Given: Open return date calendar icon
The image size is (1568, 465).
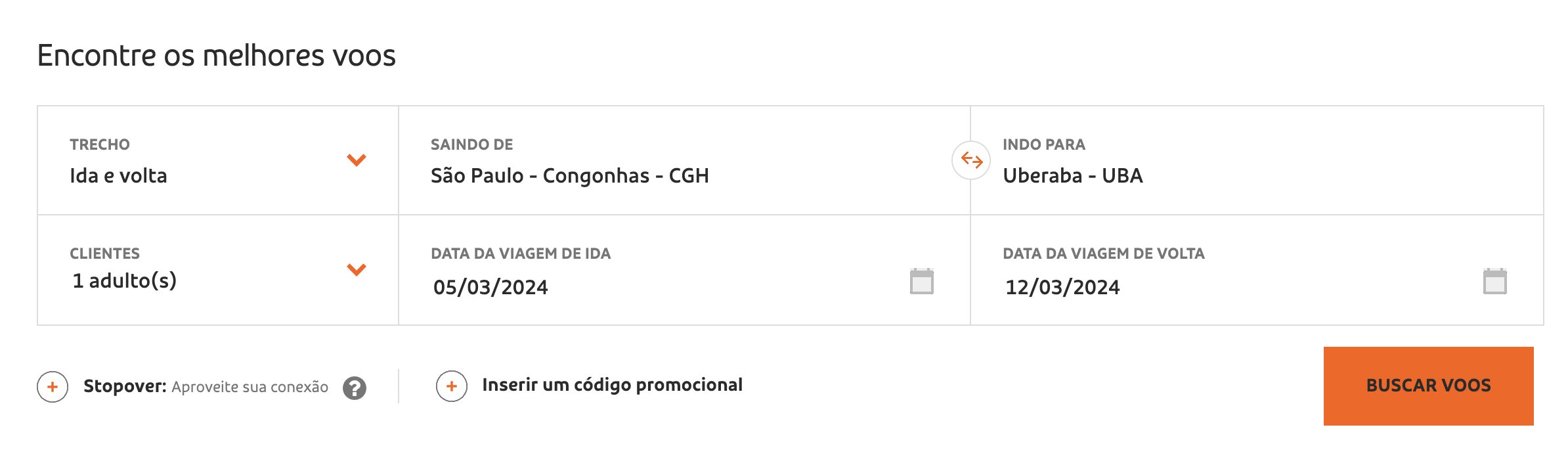Looking at the screenshot, I should coord(1495,281).
